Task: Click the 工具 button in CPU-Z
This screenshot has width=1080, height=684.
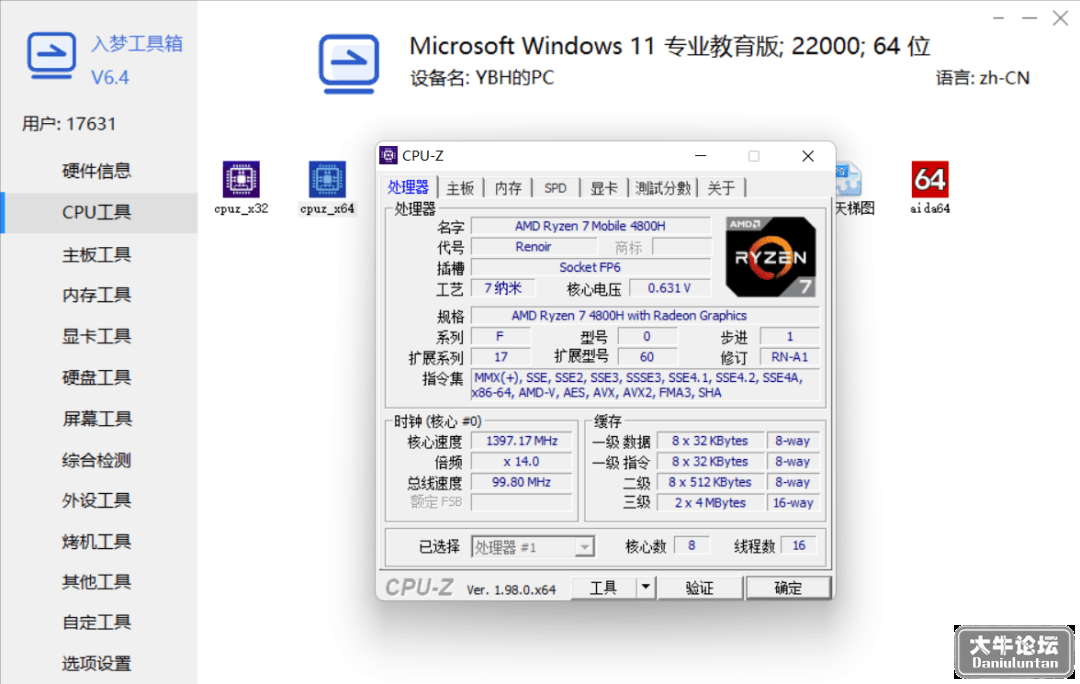Action: point(603,588)
